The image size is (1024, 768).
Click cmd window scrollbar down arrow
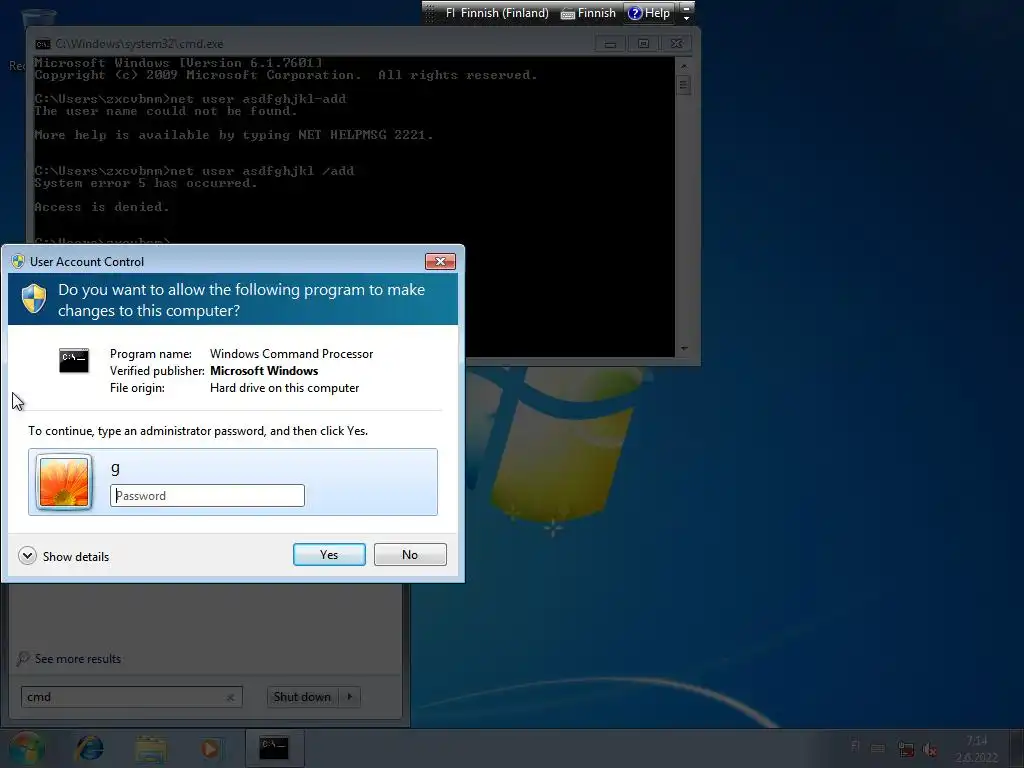684,349
